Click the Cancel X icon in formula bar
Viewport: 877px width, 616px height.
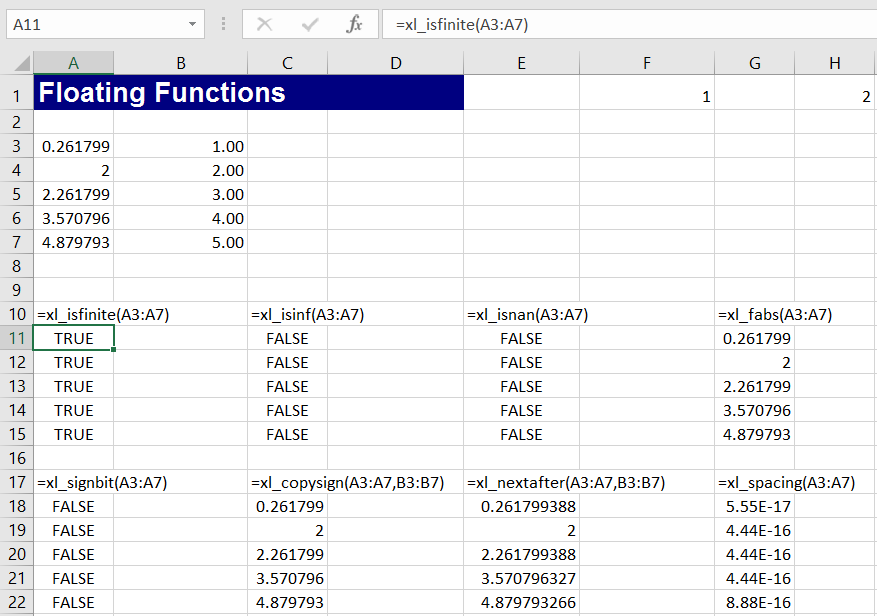click(x=265, y=25)
